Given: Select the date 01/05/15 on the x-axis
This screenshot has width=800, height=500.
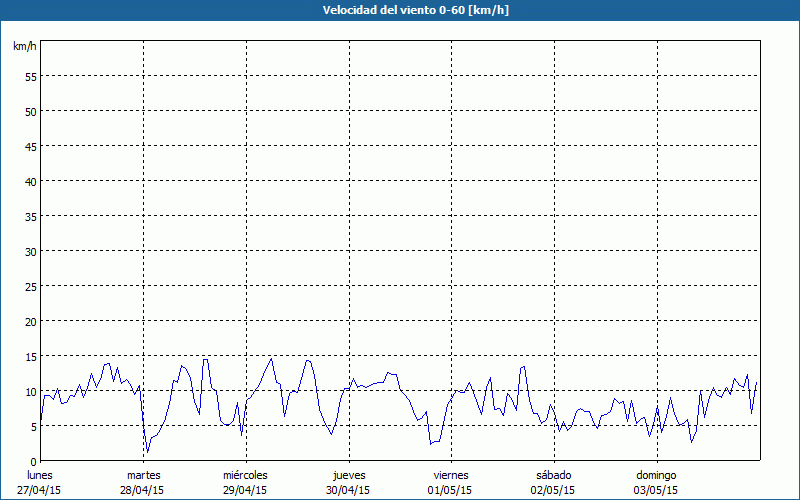Looking at the screenshot, I should 451,490.
